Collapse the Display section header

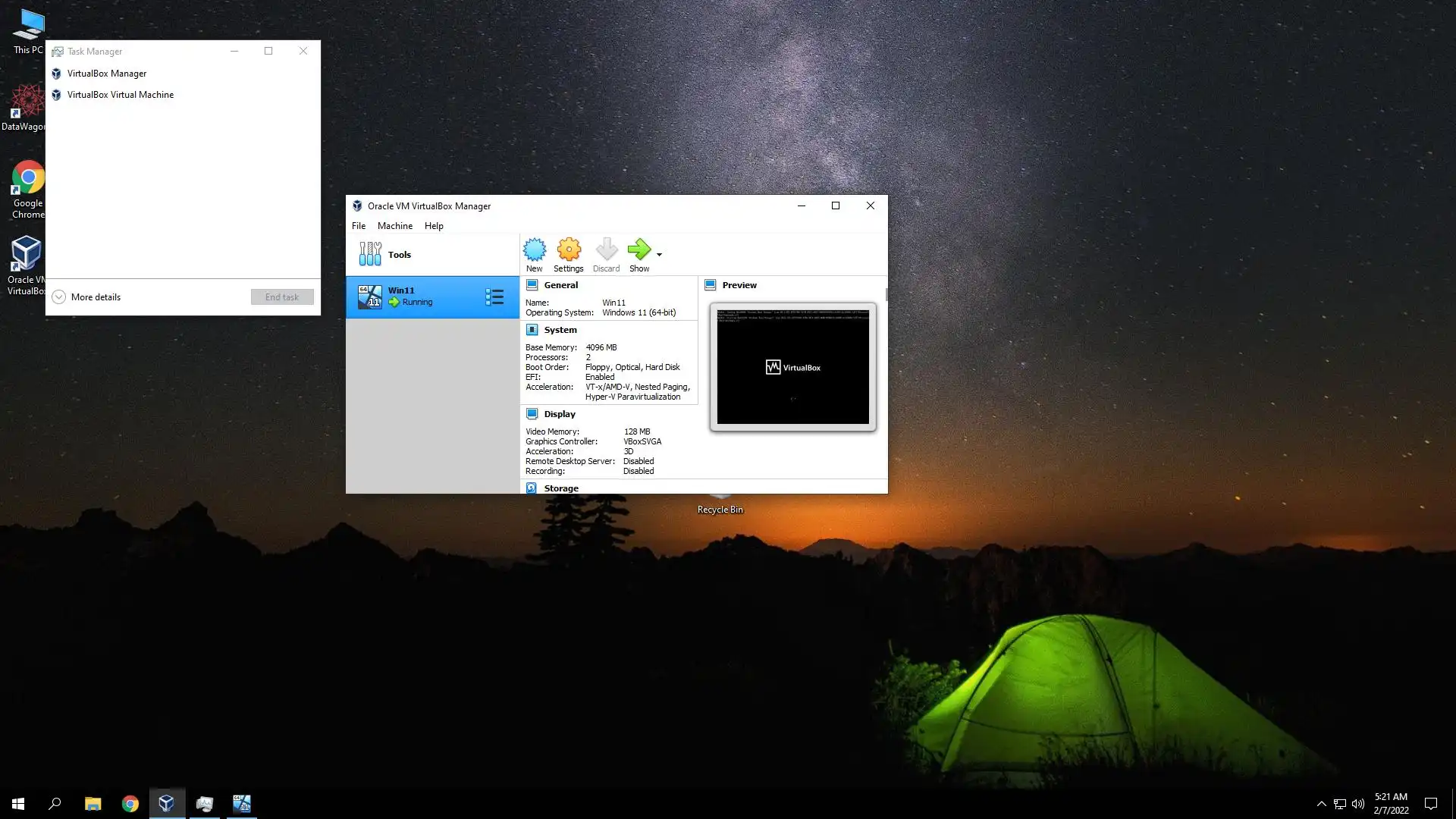pyautogui.click(x=559, y=414)
